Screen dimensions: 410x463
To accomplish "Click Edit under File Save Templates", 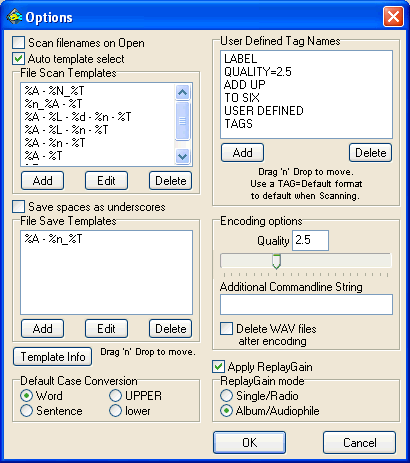I will [106, 329].
